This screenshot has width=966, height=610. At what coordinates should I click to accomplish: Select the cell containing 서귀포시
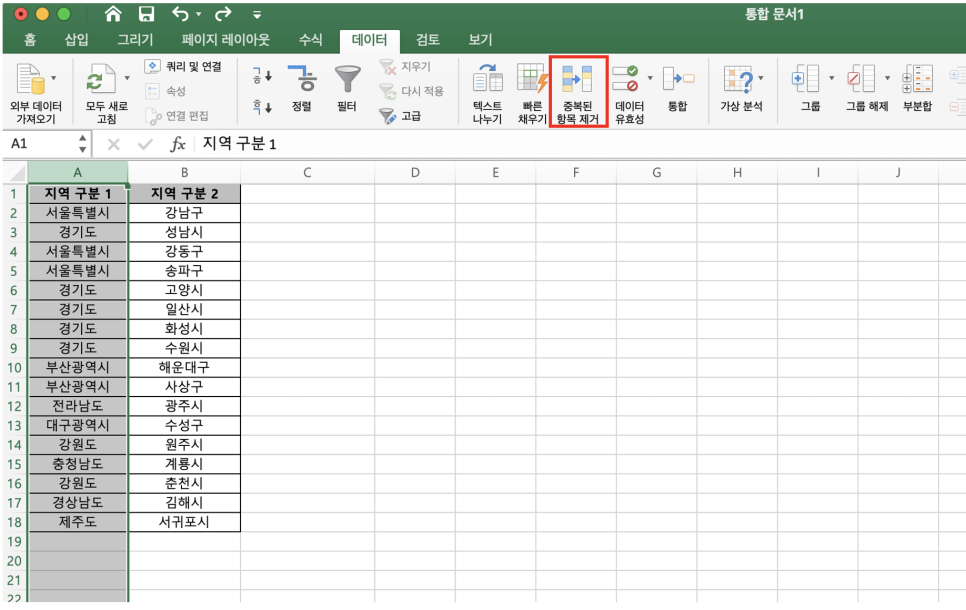[x=184, y=522]
